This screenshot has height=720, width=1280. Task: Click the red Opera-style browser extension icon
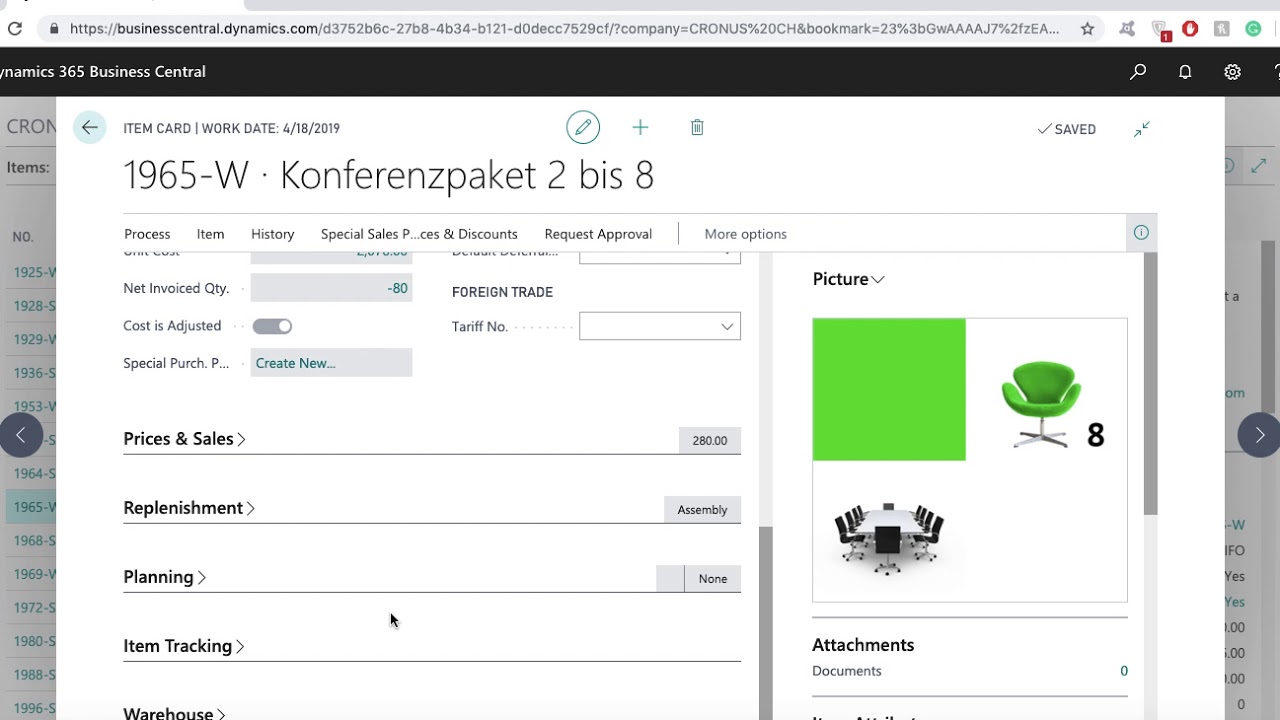1190,29
